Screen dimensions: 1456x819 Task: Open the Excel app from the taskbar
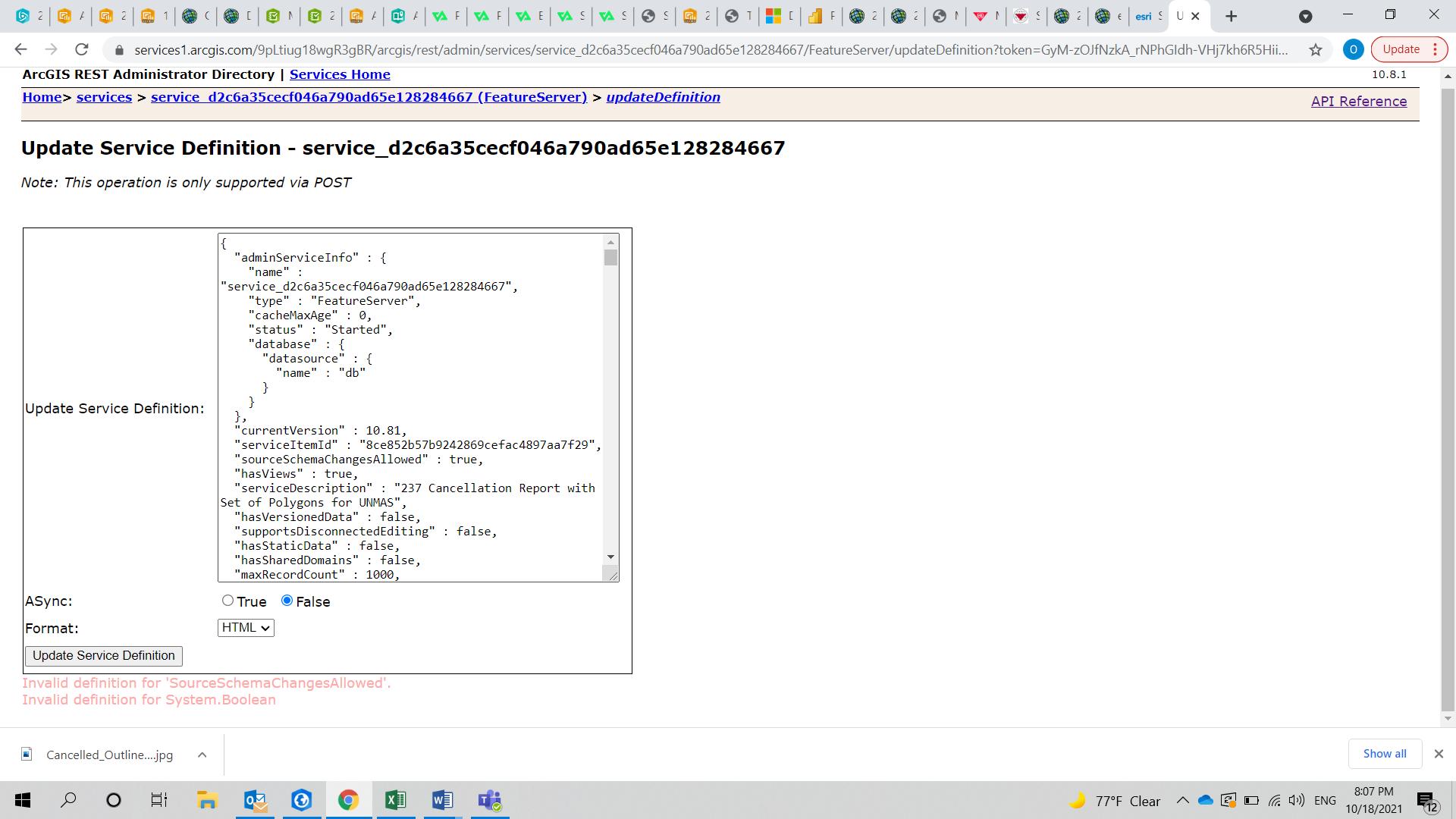click(x=396, y=800)
